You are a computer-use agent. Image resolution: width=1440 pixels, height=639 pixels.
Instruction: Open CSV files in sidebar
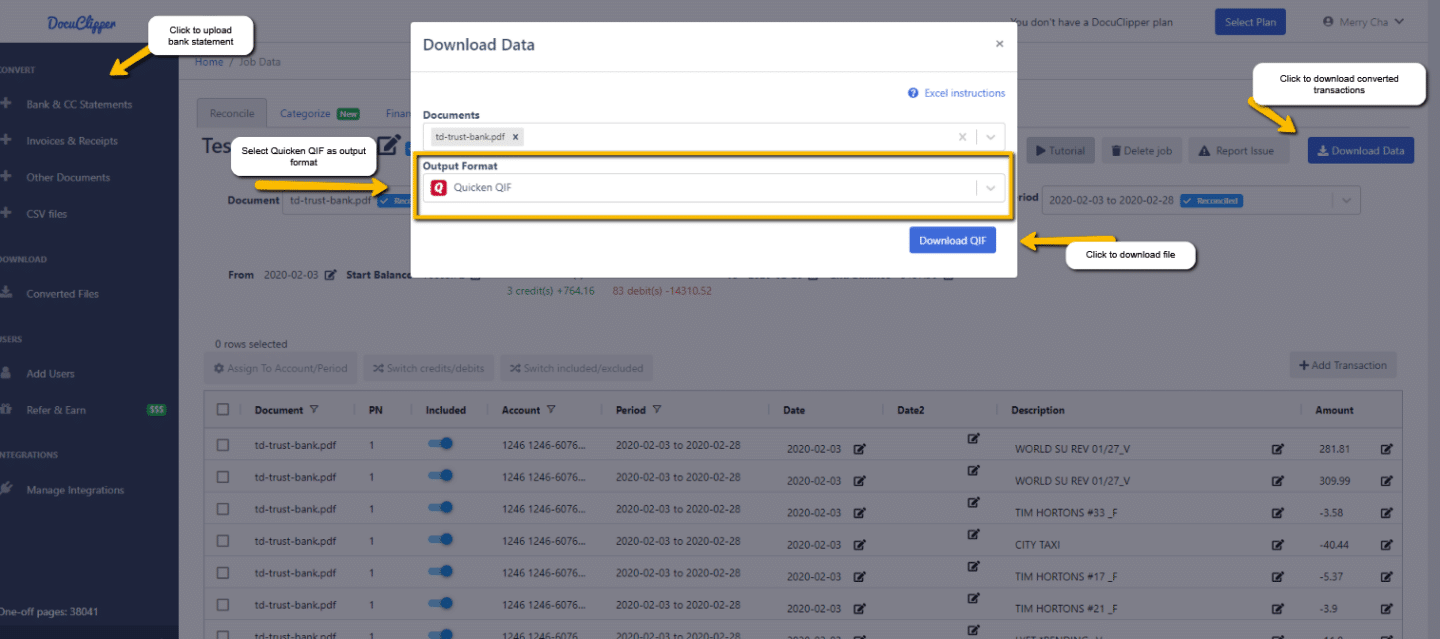point(46,214)
